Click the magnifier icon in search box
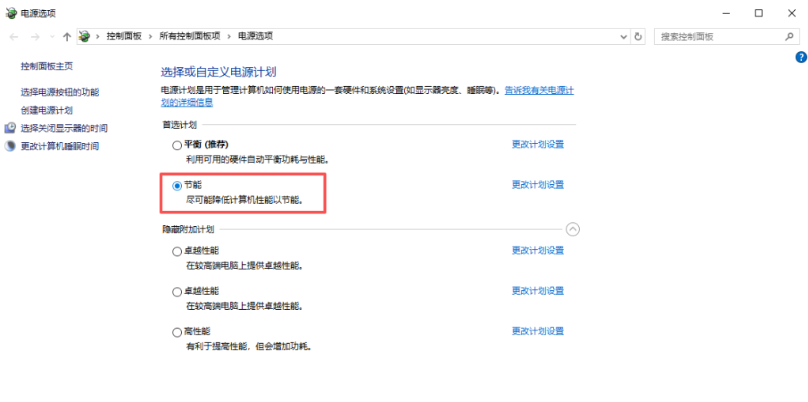The height and width of the screenshot is (402, 808). (x=791, y=36)
